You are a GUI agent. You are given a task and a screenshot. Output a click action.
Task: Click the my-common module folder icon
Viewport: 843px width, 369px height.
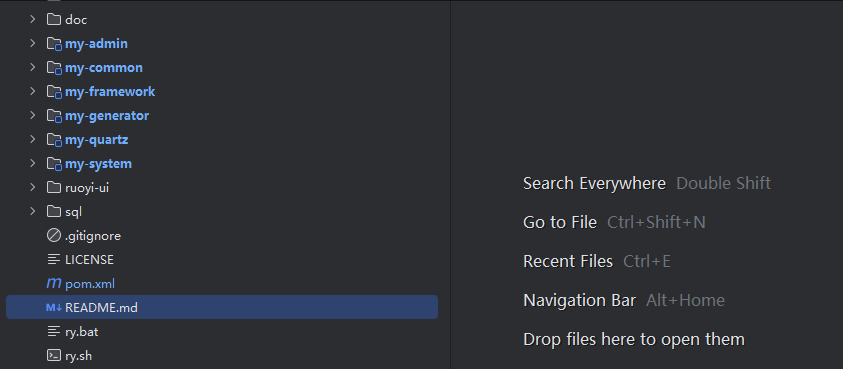(54, 68)
